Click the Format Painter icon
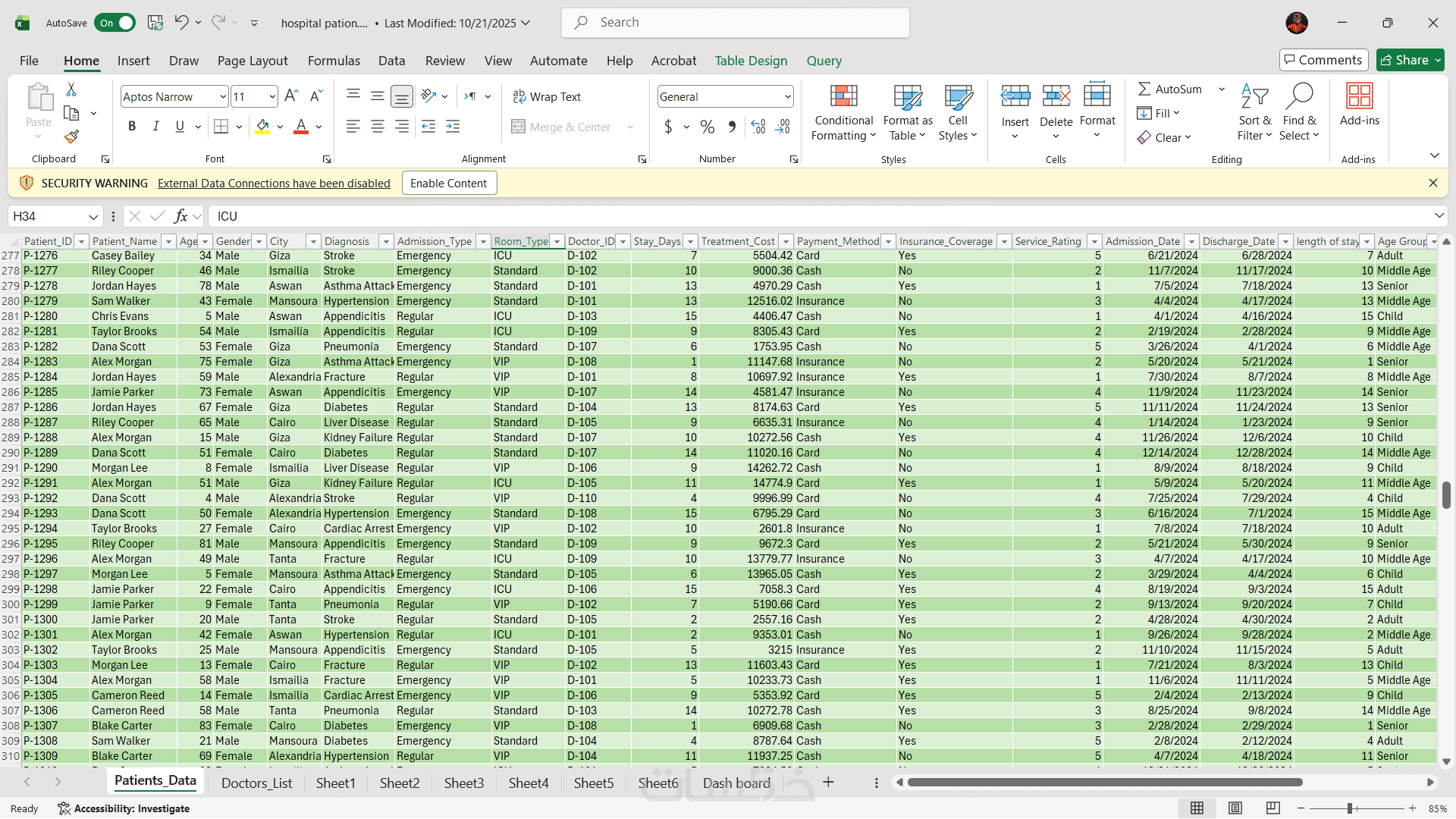 click(x=71, y=136)
